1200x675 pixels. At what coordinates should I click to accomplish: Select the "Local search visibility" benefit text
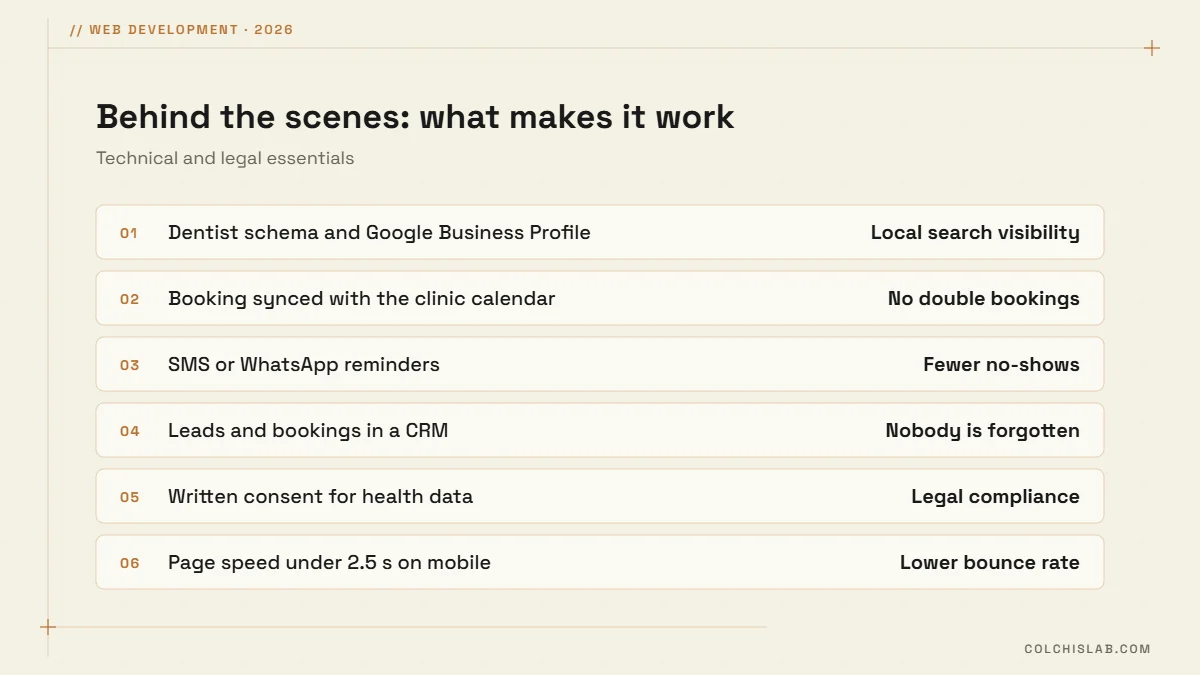click(x=975, y=233)
